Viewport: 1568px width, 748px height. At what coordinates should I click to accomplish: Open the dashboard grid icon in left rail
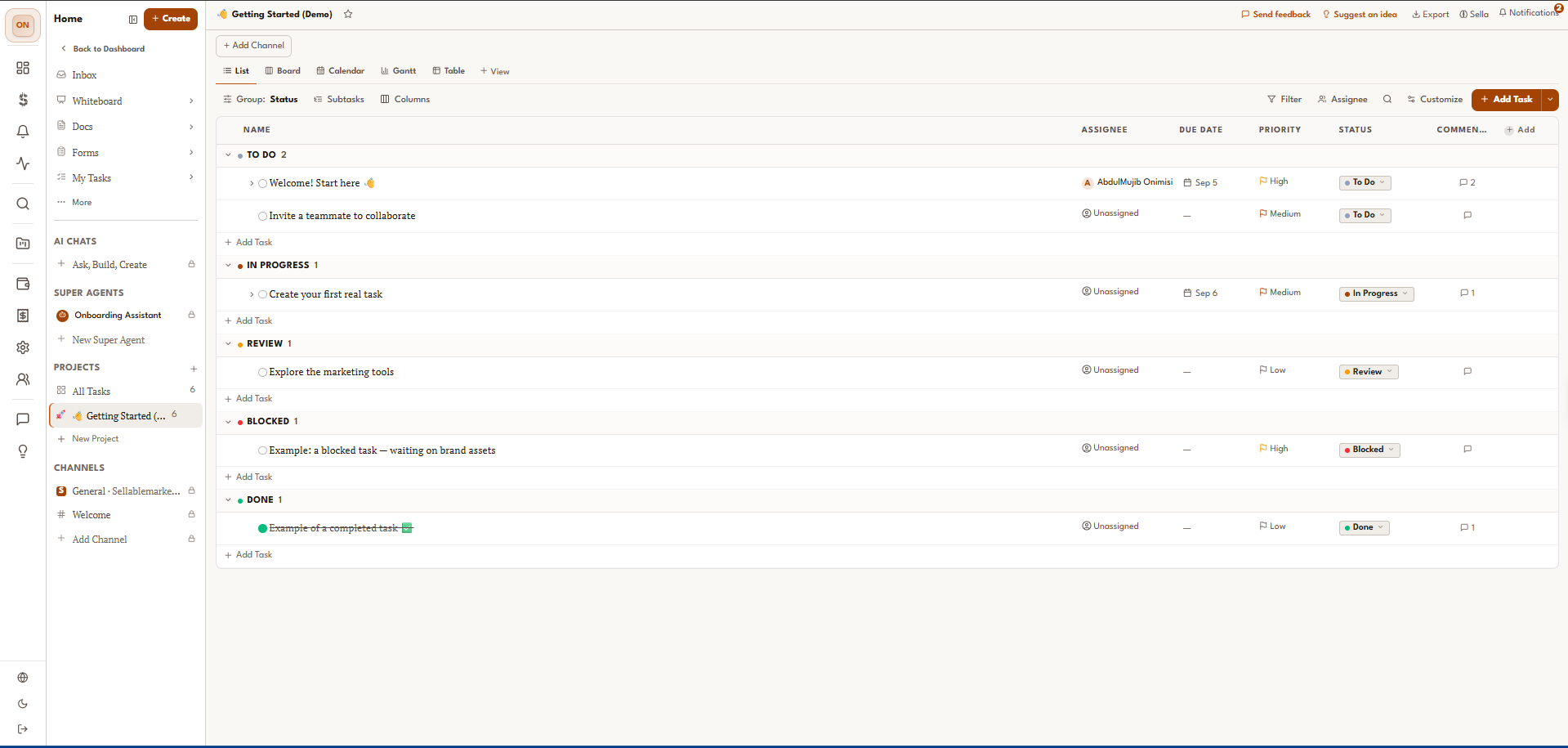tap(23, 68)
